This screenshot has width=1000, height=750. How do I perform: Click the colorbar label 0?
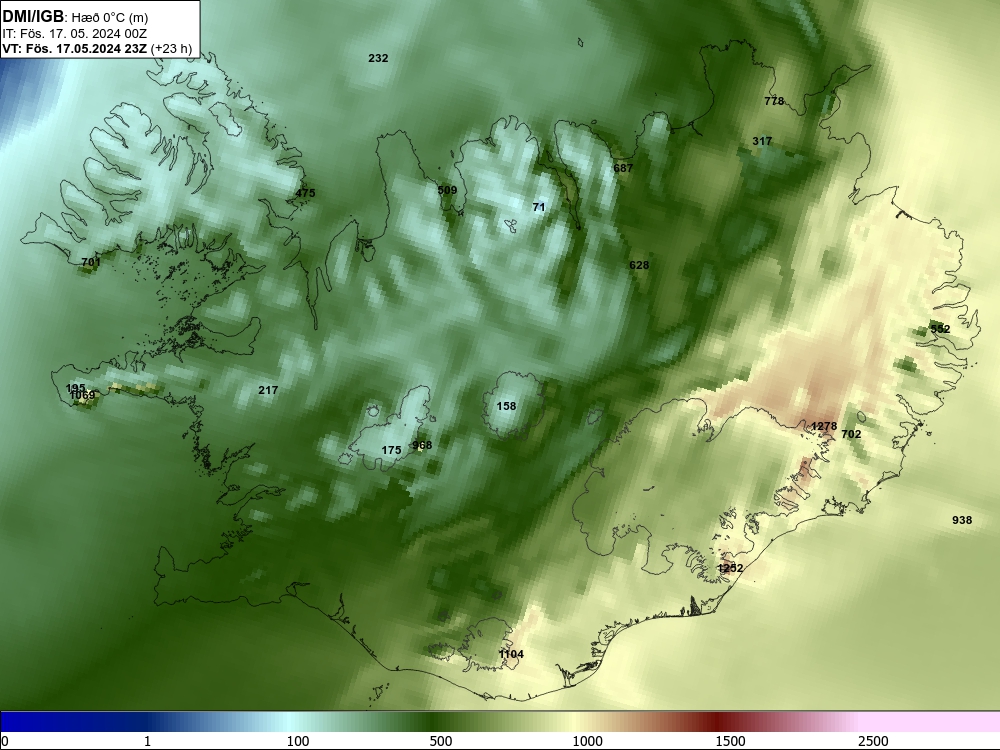point(6,741)
